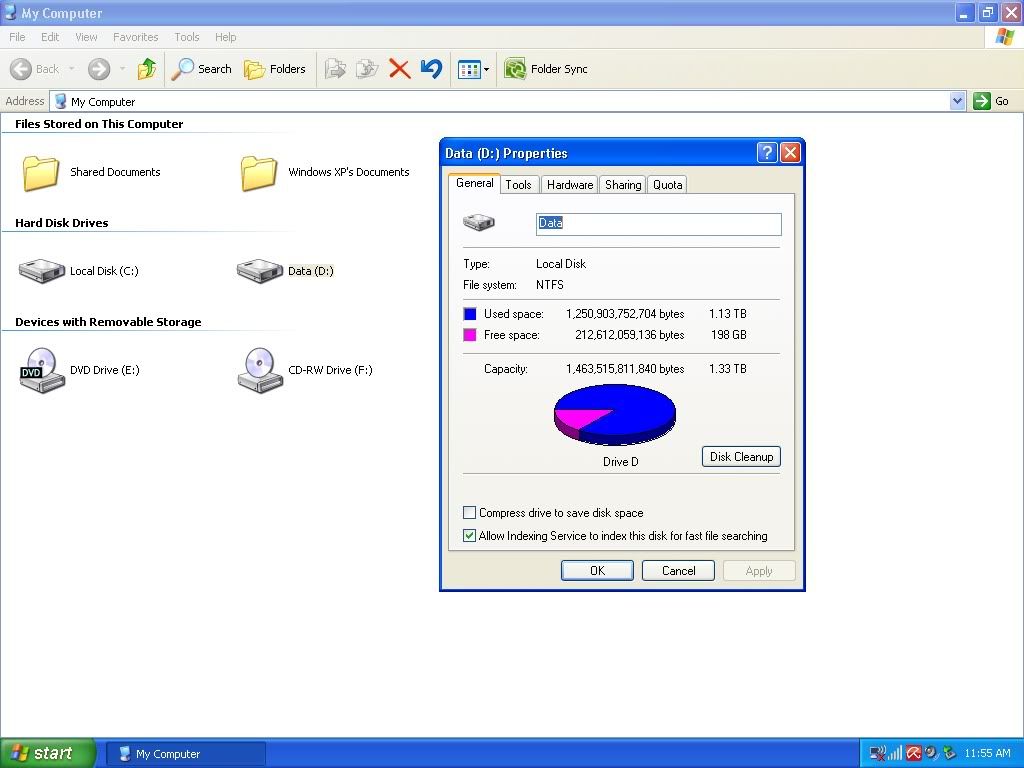Click the red antivirus tray icon

(913, 754)
